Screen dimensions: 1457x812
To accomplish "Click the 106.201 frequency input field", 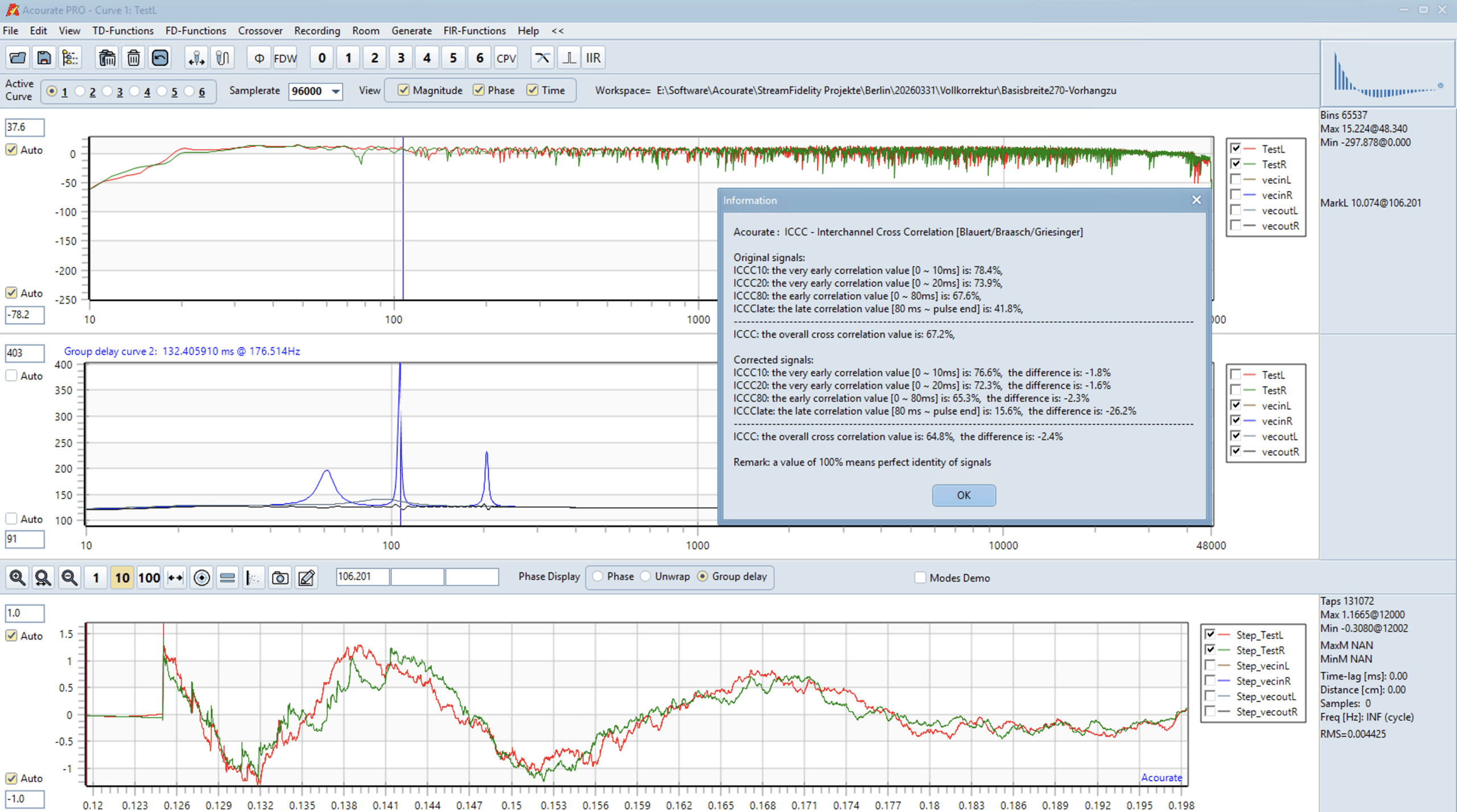I will [362, 576].
